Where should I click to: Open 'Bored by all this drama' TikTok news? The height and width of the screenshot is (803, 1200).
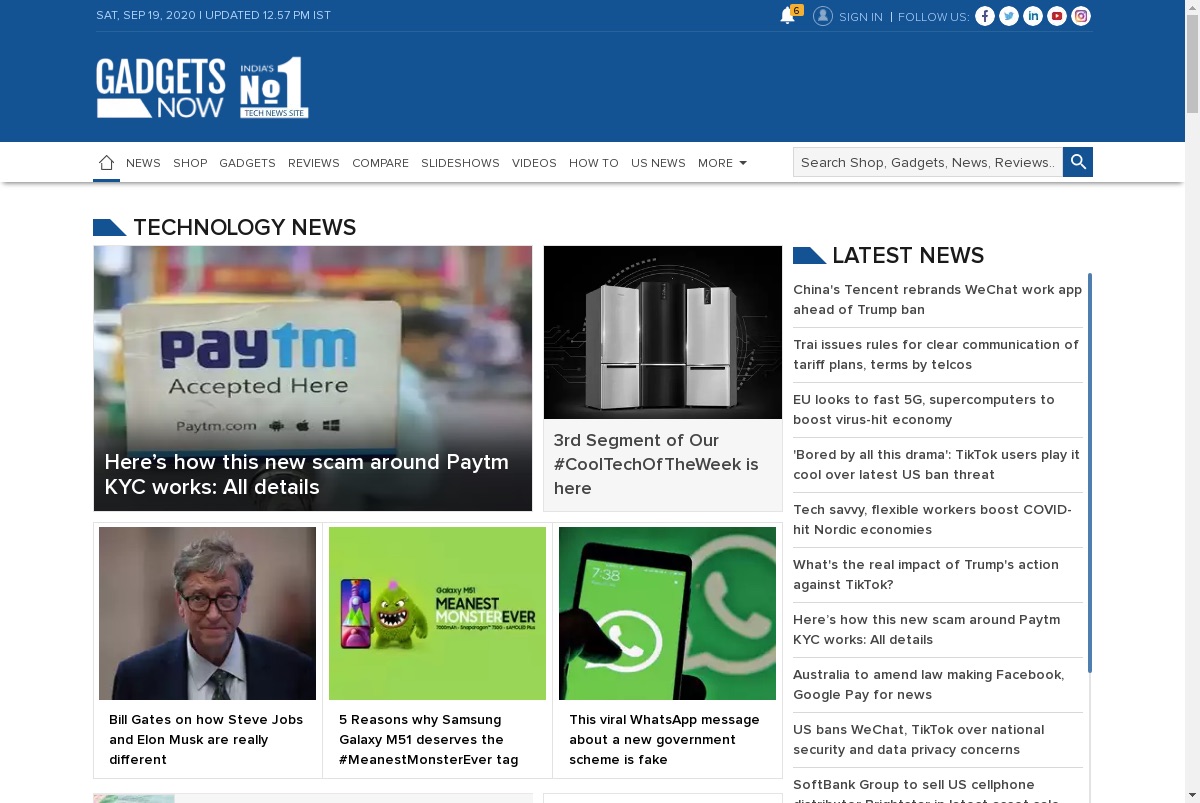point(936,464)
